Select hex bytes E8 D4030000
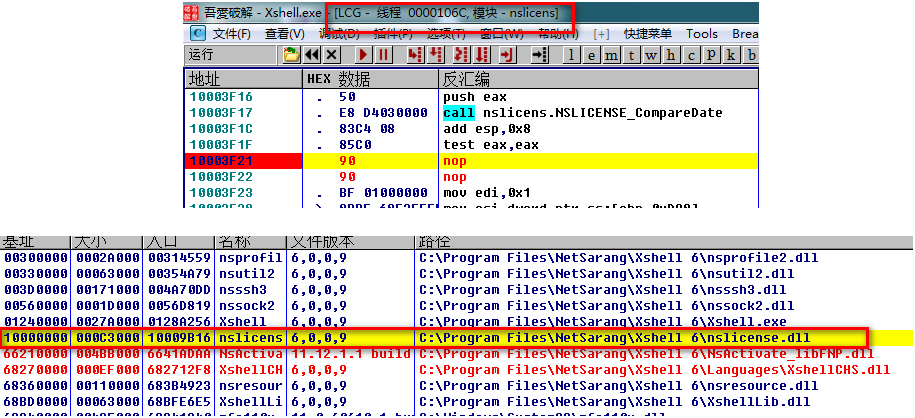 pyautogui.click(x=383, y=113)
